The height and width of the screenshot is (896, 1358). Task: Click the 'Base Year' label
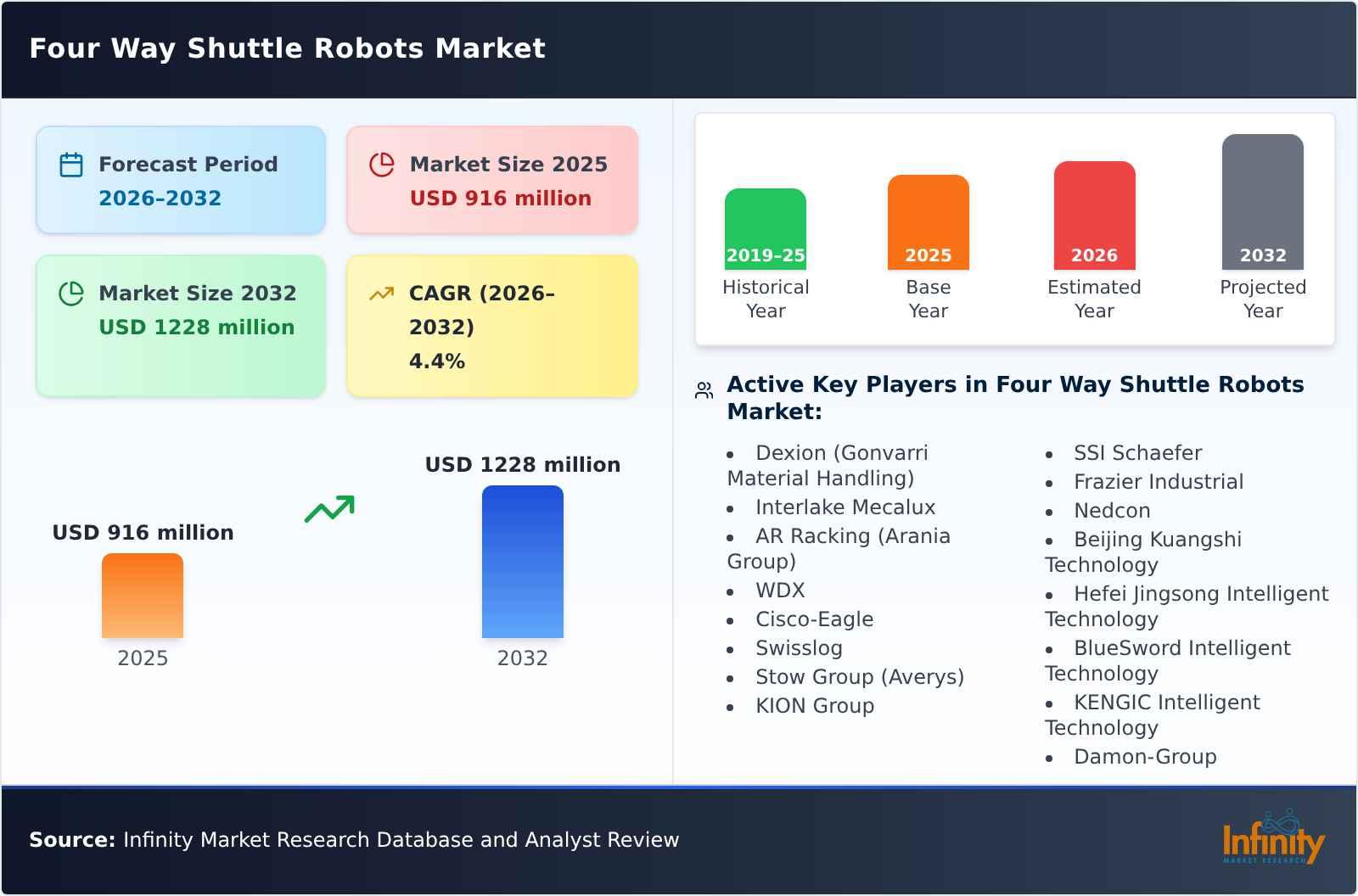coord(929,299)
